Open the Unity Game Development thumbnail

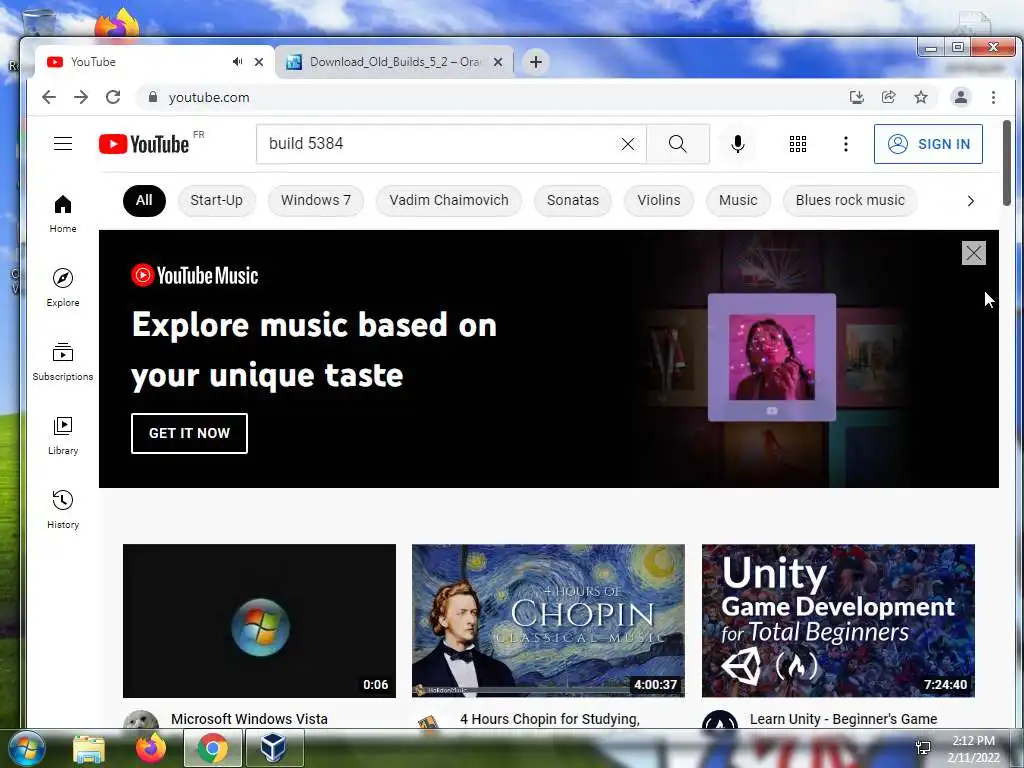839,620
